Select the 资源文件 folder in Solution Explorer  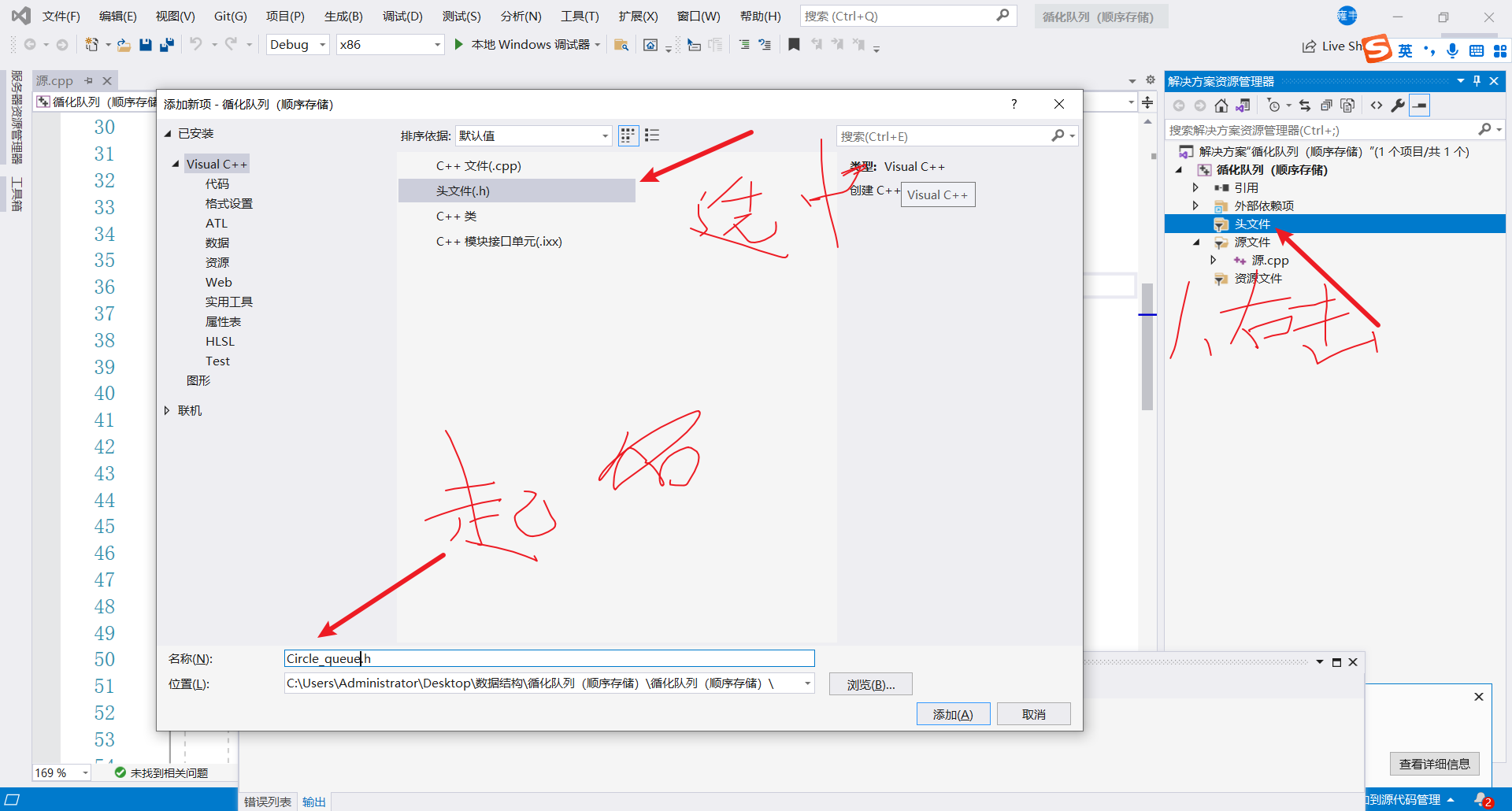(1258, 279)
